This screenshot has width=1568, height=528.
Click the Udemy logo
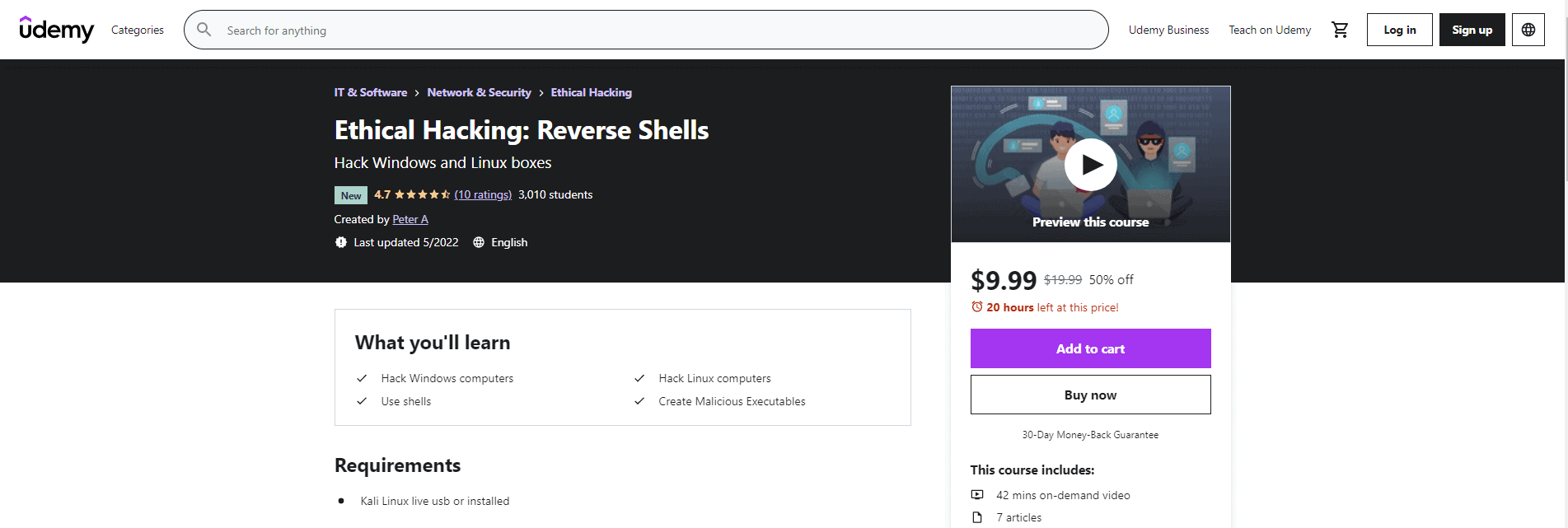[56, 30]
